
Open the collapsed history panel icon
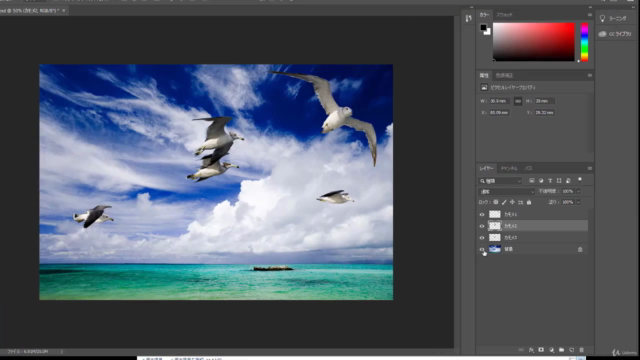pyautogui.click(x=469, y=18)
